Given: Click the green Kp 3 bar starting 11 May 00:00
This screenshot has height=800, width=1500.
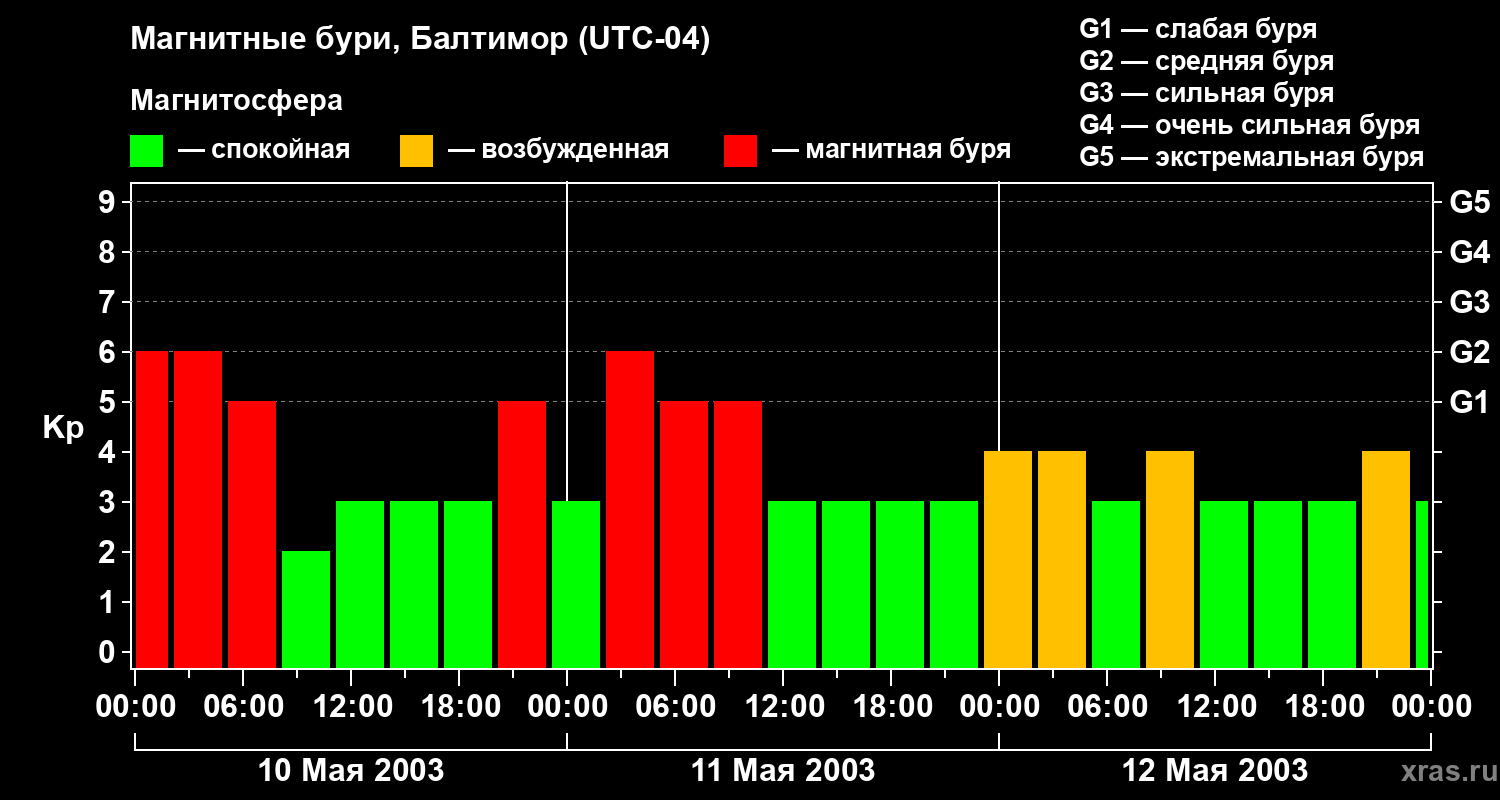Looking at the screenshot, I should click(x=576, y=584).
